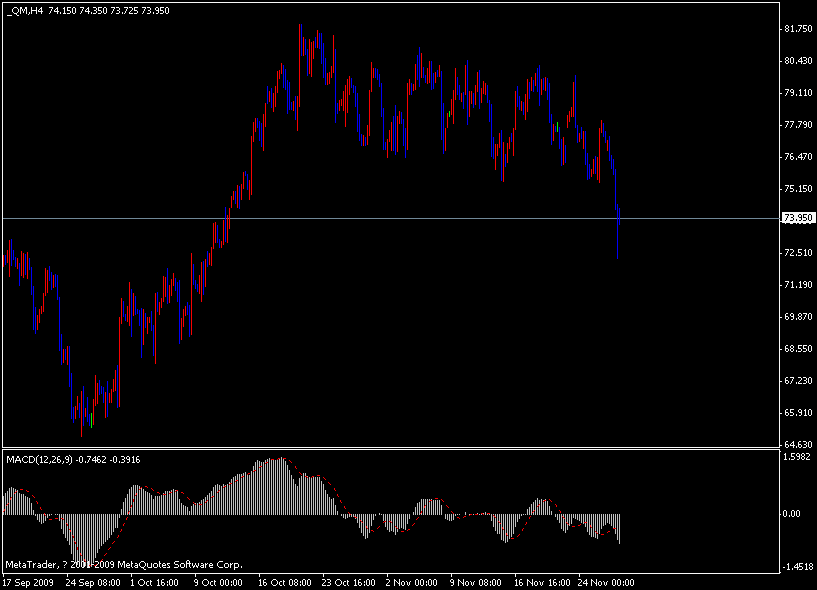817x590 pixels.
Task: Select the 16 Oct 08:00 time label
Action: [283, 581]
